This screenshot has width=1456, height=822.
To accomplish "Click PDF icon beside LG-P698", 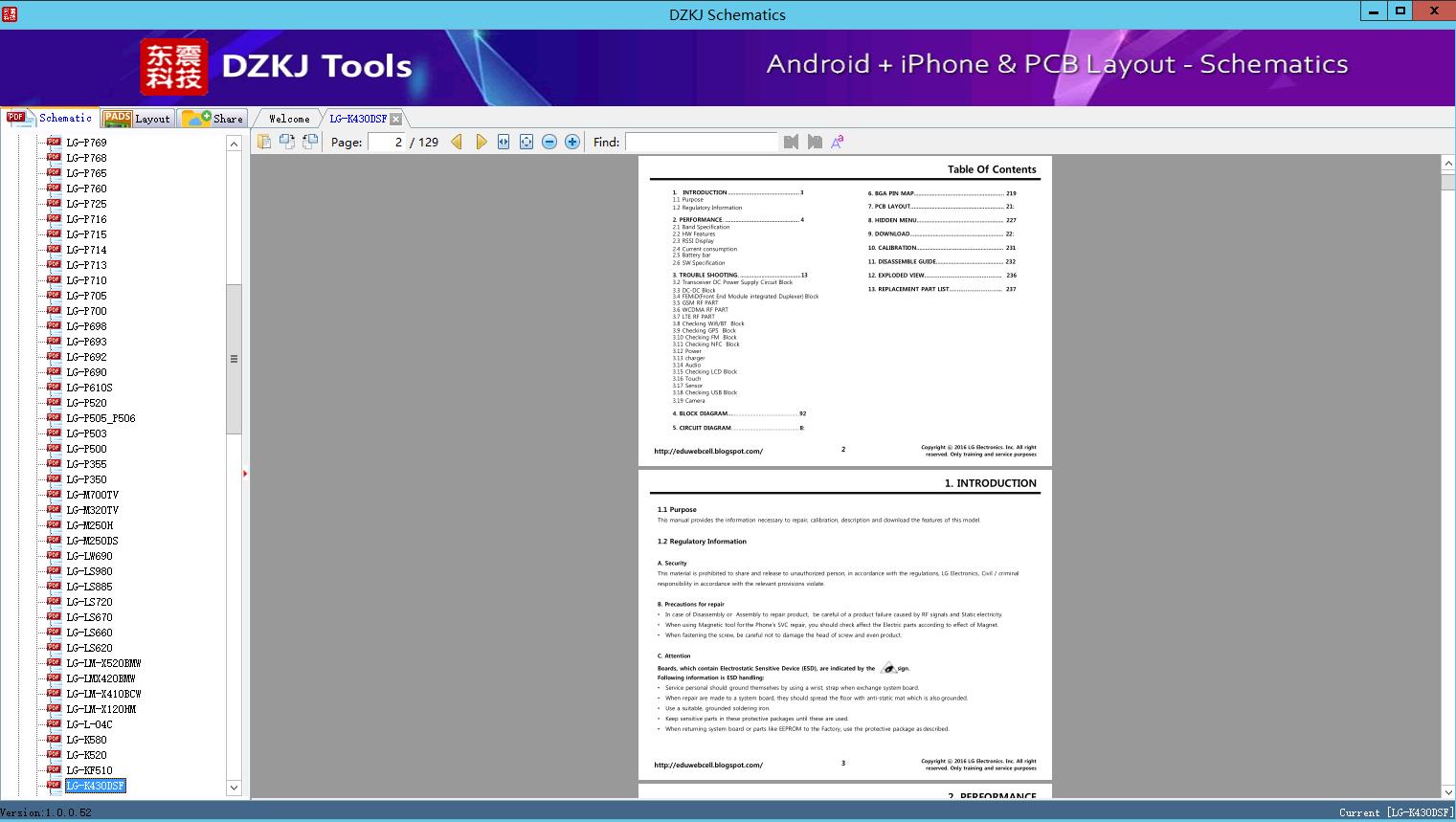I will tap(54, 325).
